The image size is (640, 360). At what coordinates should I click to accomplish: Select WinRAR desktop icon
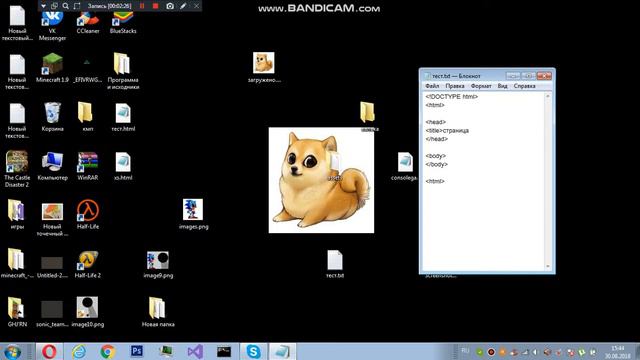(x=87, y=166)
